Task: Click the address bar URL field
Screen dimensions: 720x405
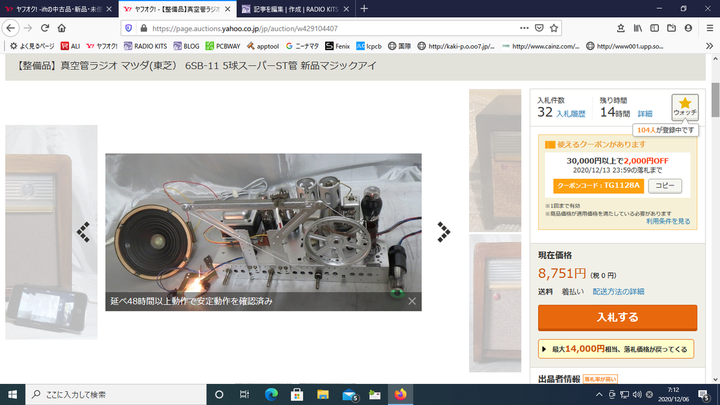Action: [x=320, y=28]
